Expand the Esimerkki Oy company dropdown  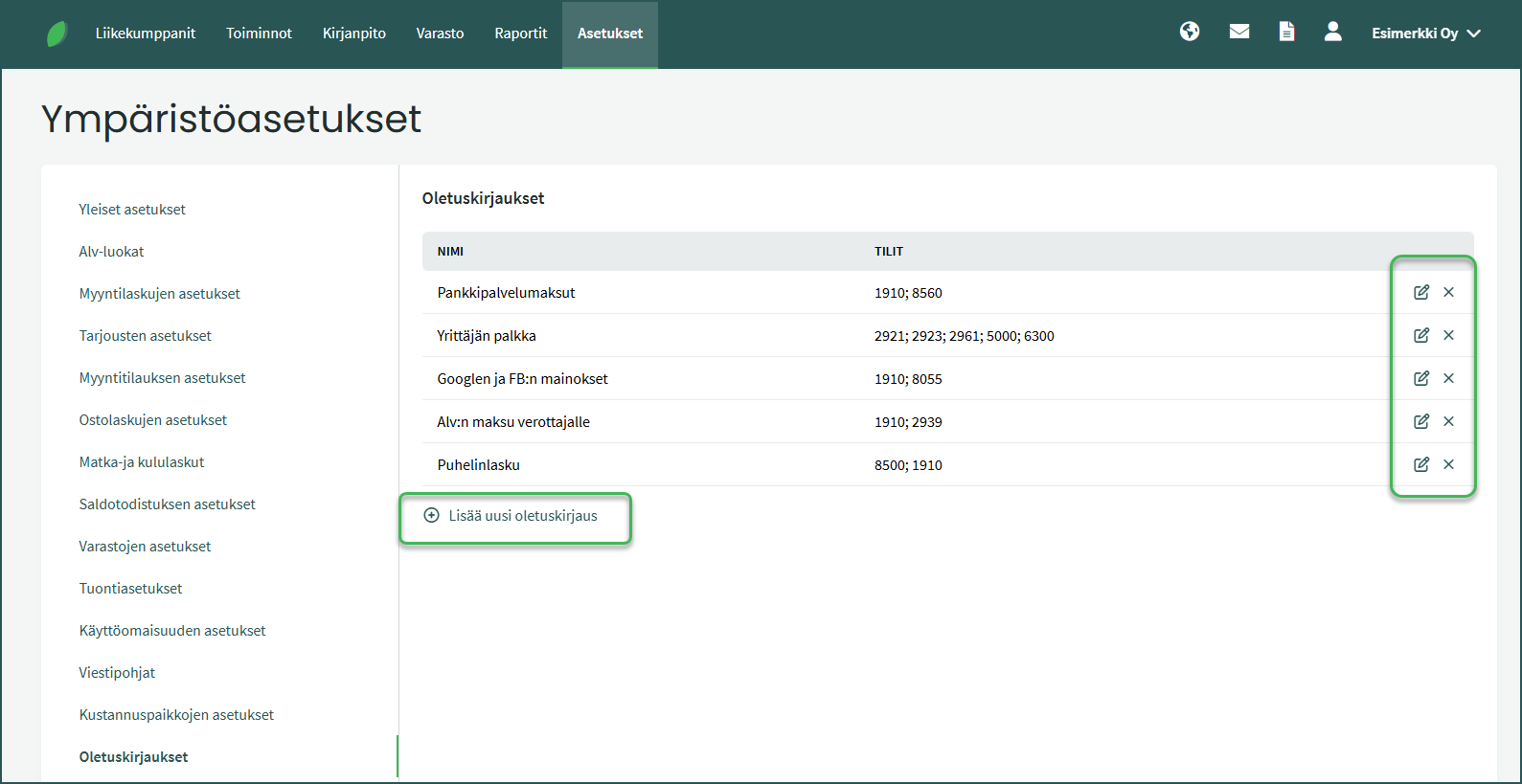click(1425, 34)
